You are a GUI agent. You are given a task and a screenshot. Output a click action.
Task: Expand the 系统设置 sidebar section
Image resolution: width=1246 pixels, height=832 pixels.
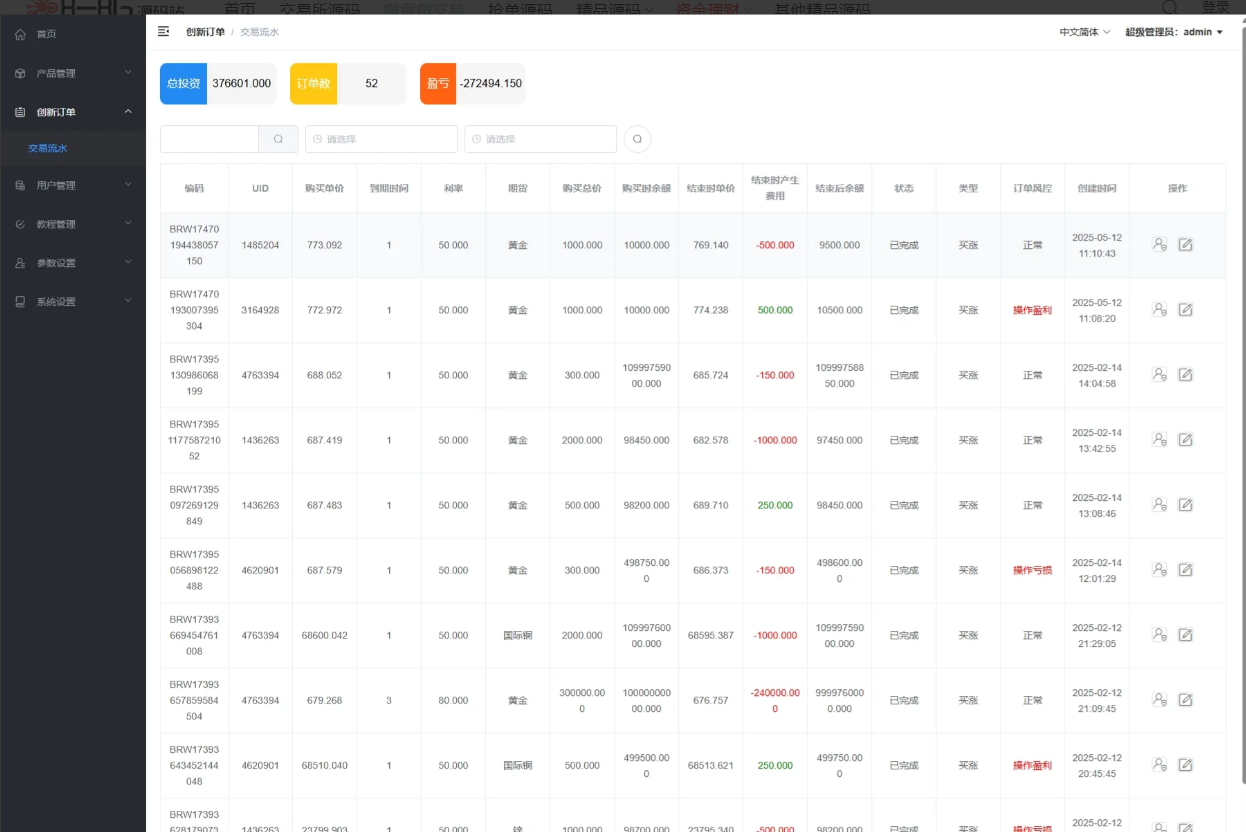pyautogui.click(x=72, y=302)
